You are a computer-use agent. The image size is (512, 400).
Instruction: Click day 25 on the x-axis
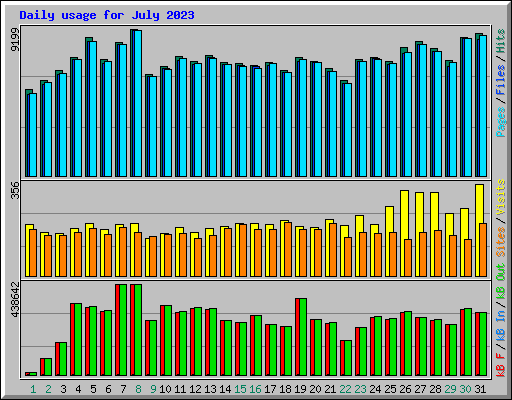tap(390, 389)
